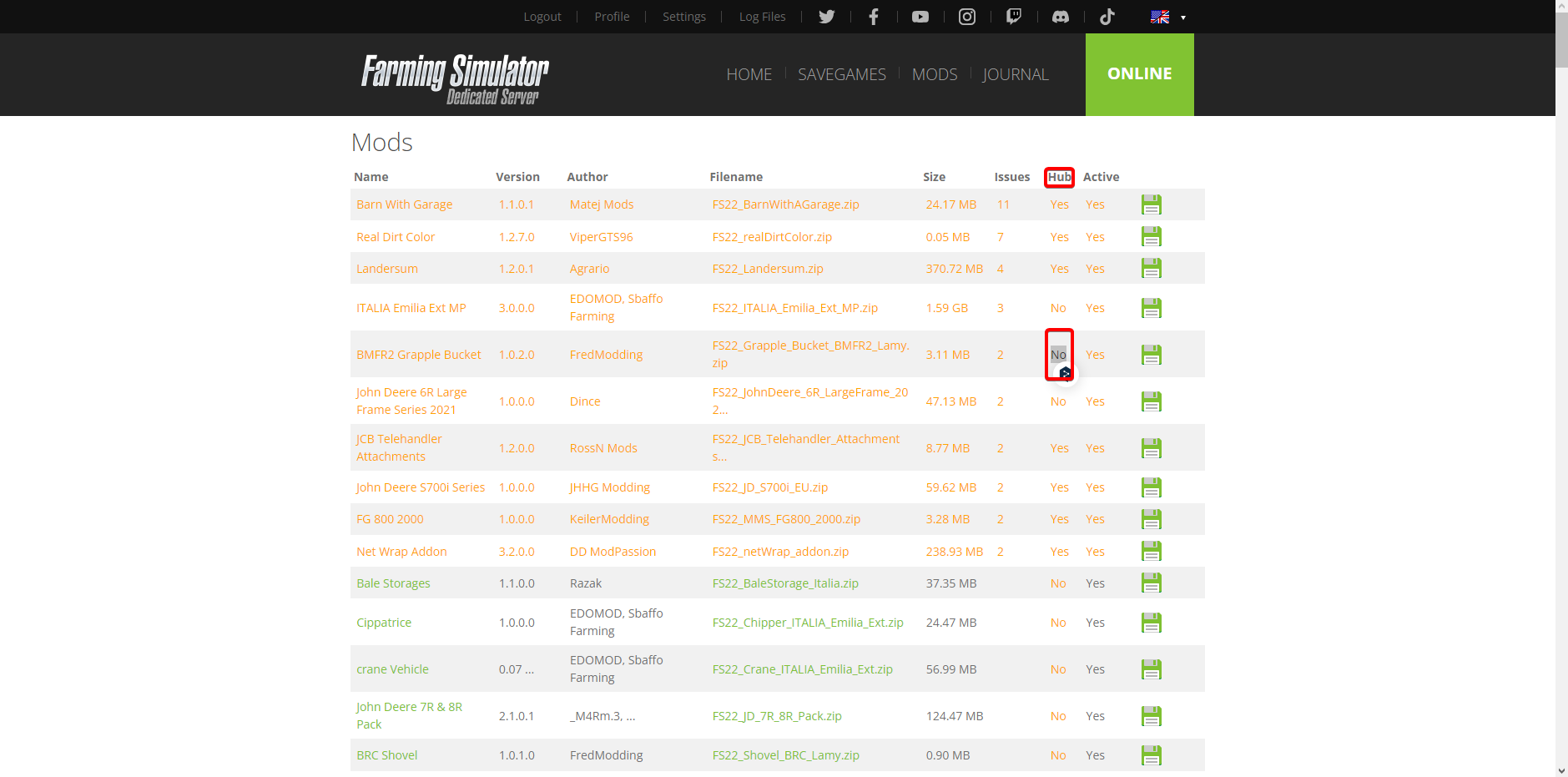Toggle Active value for Real Dirt Color
Screen dimensions: 1568x777
click(x=1095, y=237)
